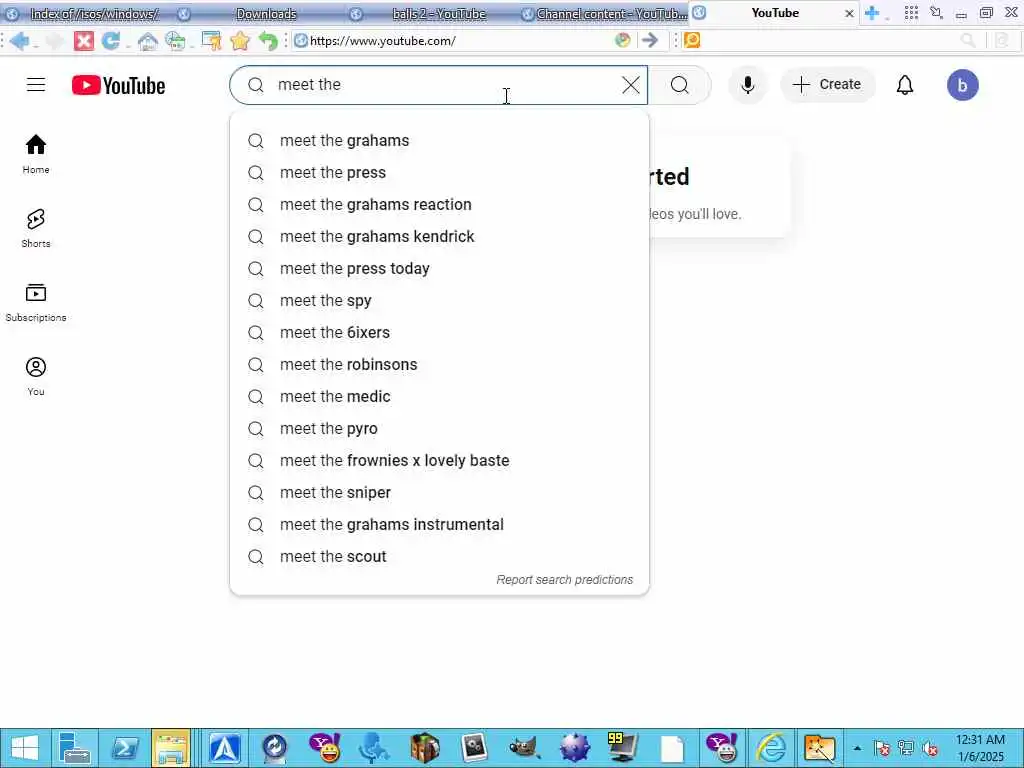Launch GIMP from the taskbar
This screenshot has height=768, width=1024.
click(x=523, y=748)
